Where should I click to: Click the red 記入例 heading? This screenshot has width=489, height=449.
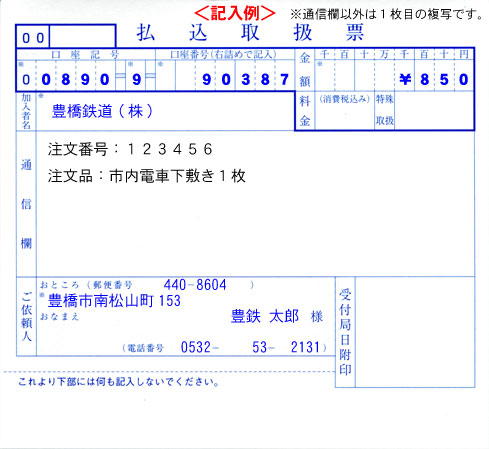coord(235,13)
